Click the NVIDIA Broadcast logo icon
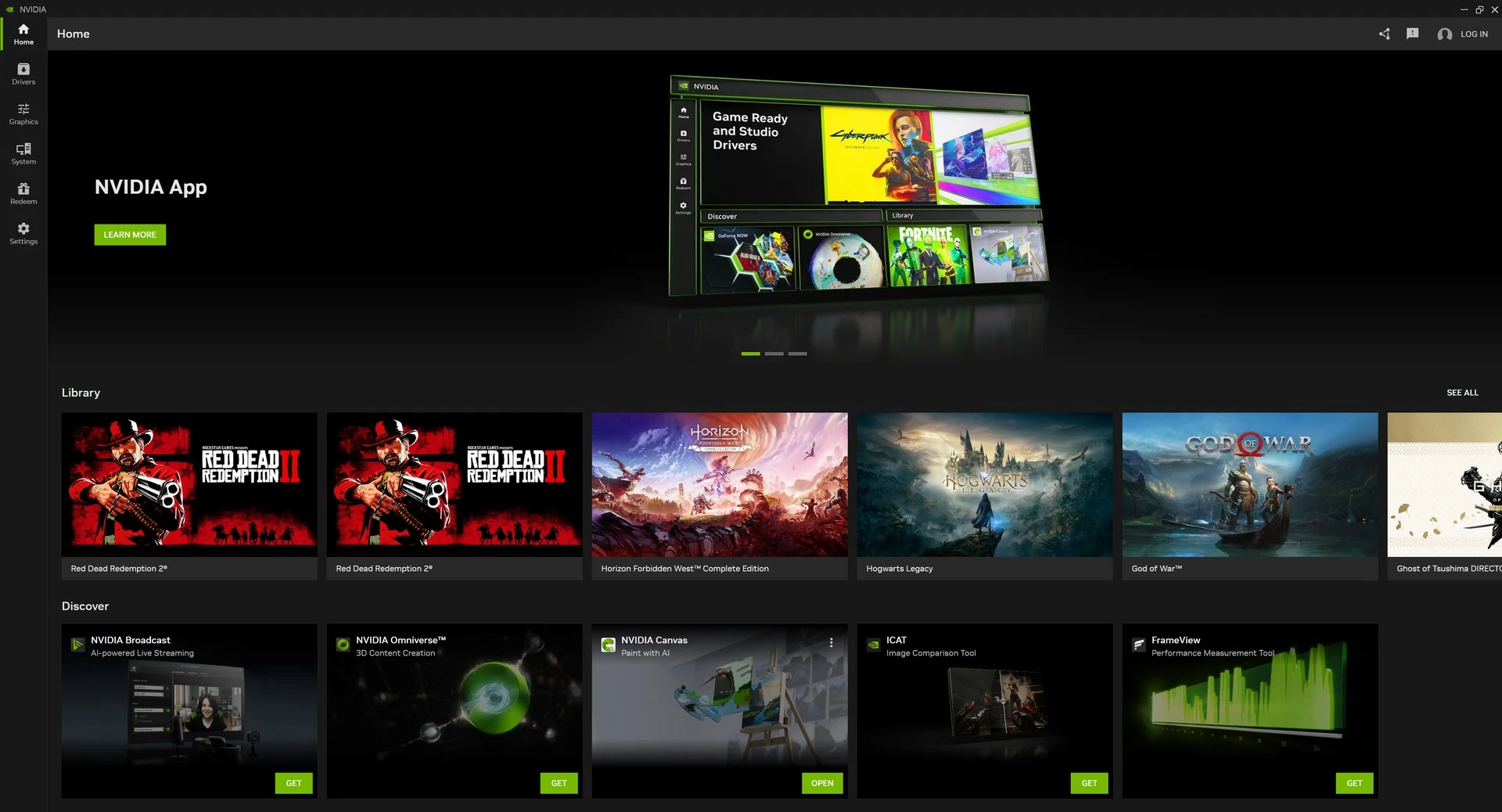The height and width of the screenshot is (812, 1502). (77, 645)
